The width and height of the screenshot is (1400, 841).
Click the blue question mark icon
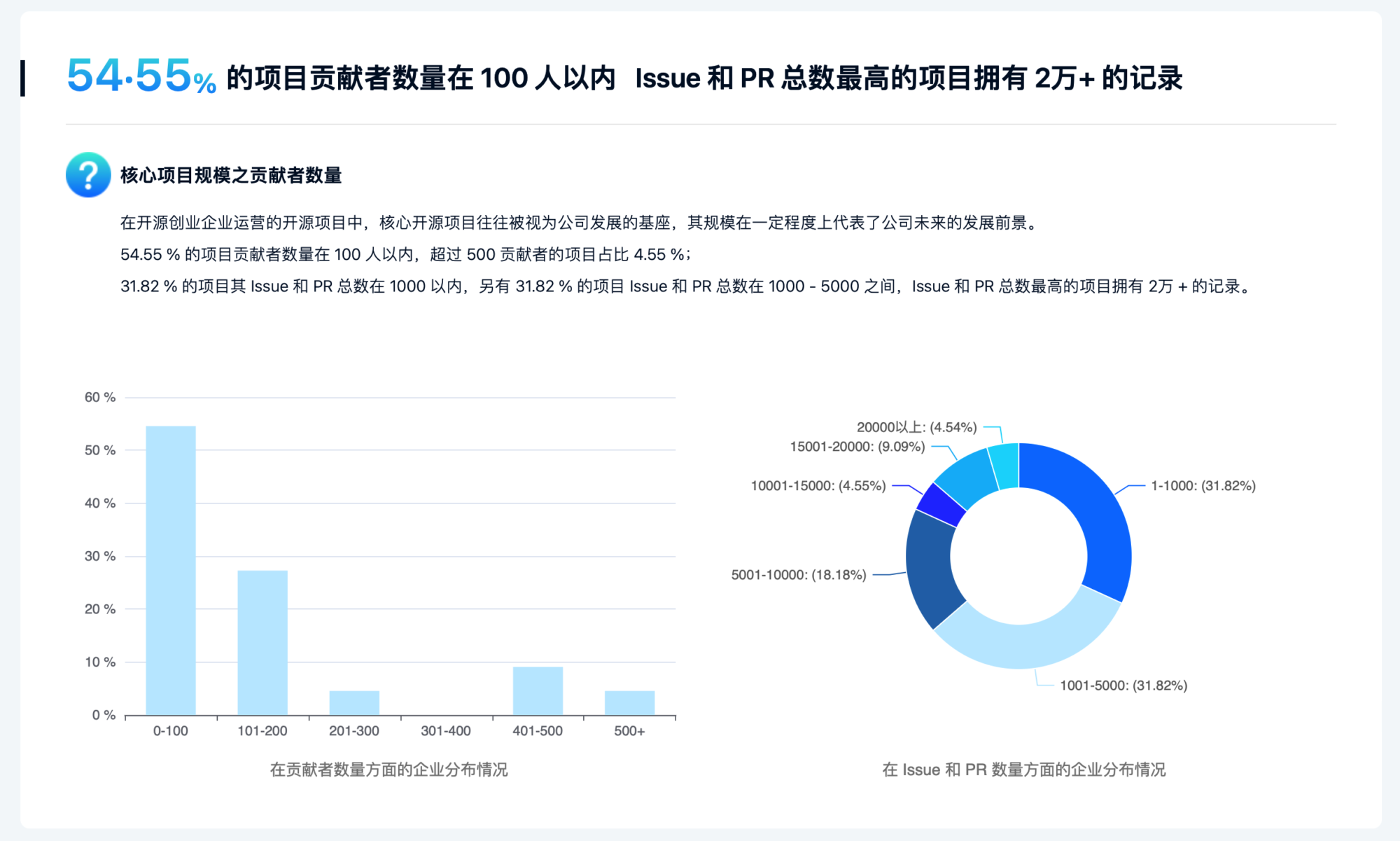[88, 175]
